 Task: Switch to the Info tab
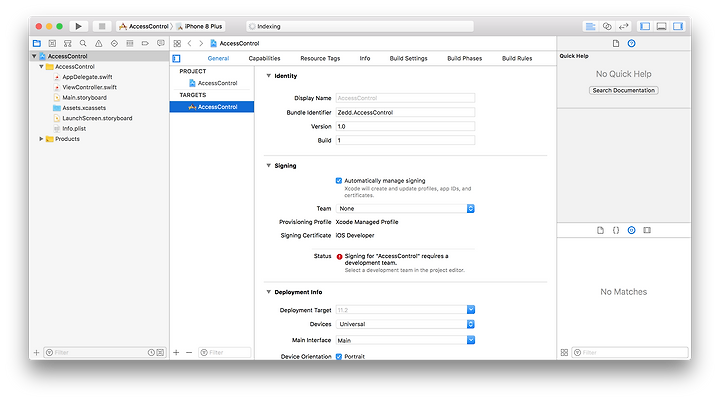[365, 58]
